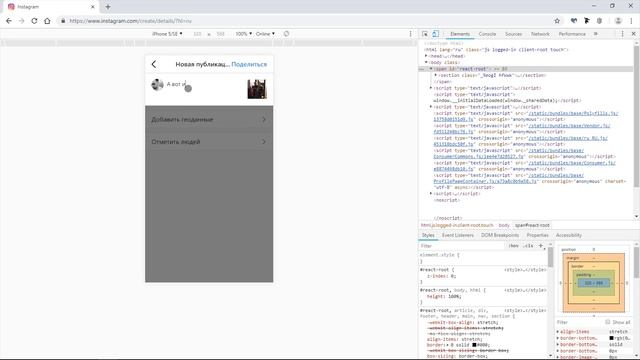Click the box model content size box

pos(594,282)
